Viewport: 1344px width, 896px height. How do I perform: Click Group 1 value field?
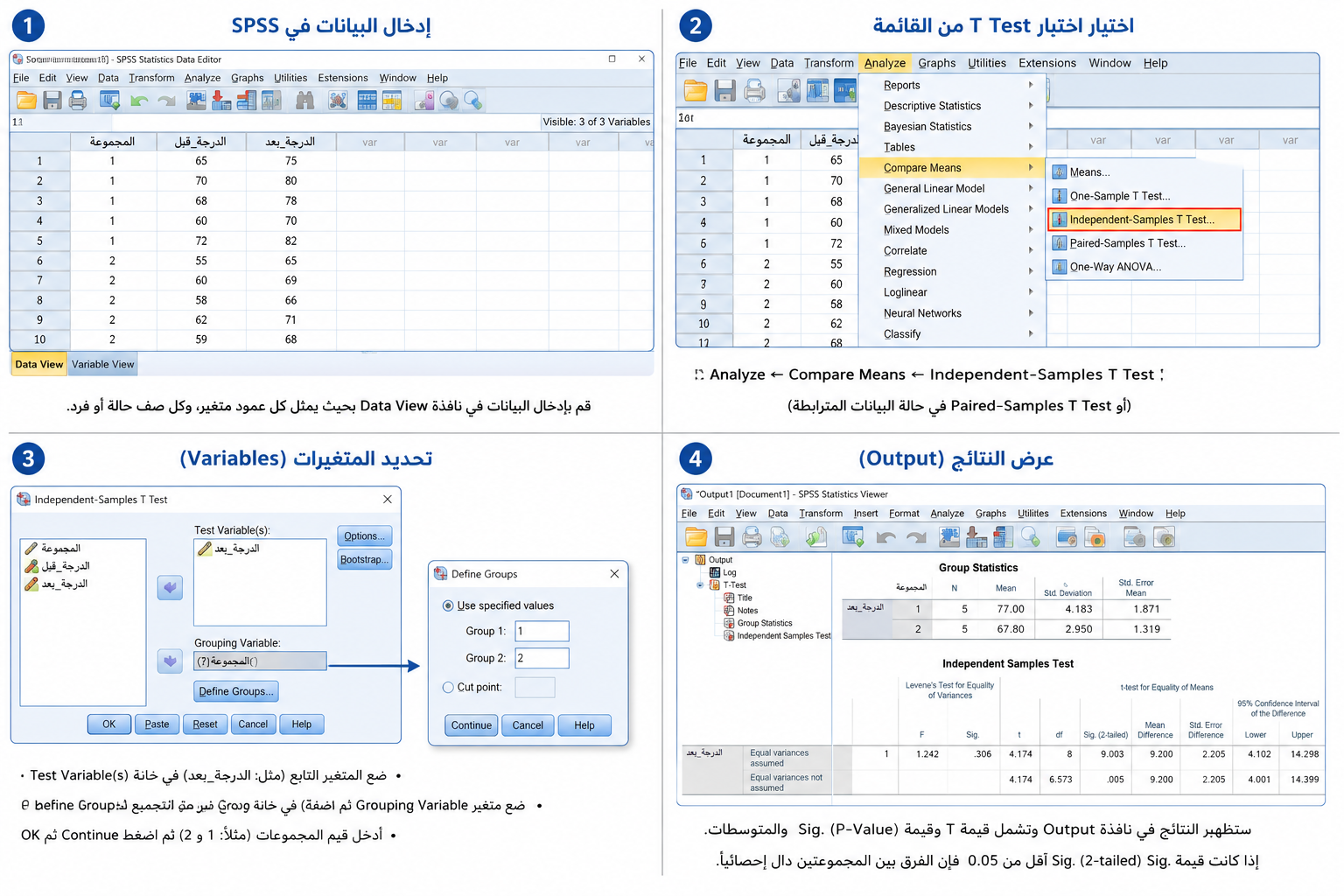click(542, 631)
